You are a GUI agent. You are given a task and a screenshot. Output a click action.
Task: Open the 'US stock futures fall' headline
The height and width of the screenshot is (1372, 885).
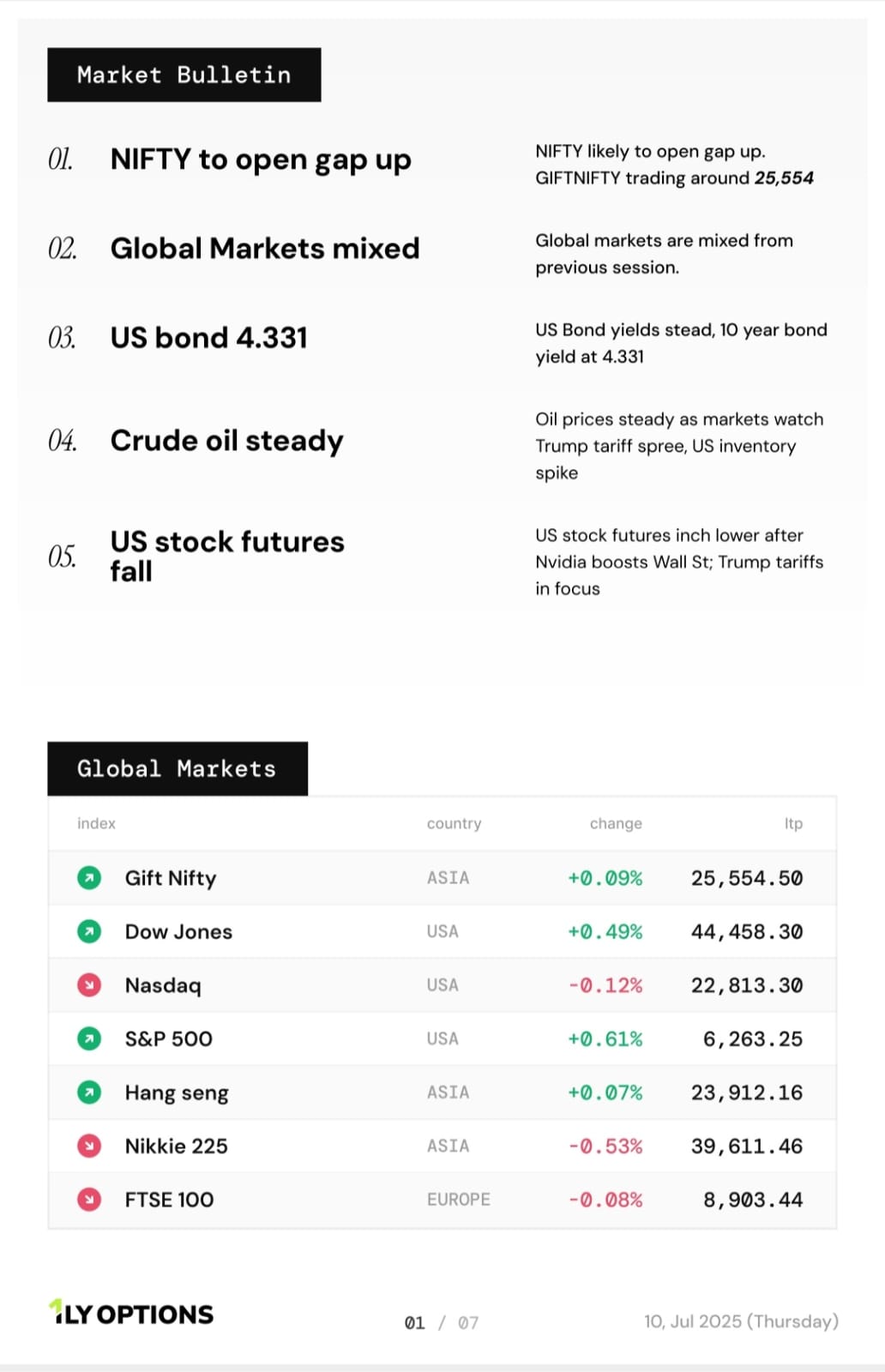(226, 557)
